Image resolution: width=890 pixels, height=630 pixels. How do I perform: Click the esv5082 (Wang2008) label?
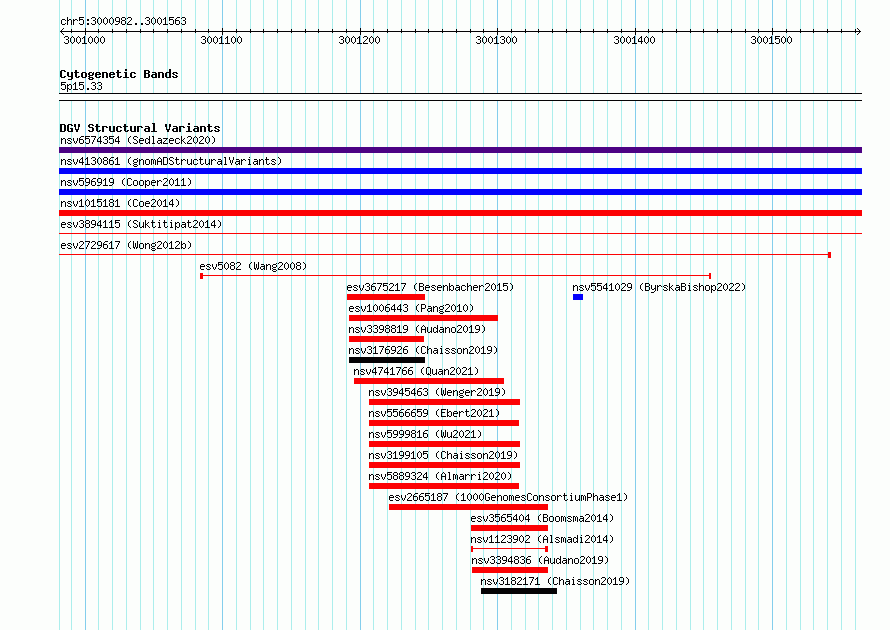coord(253,266)
